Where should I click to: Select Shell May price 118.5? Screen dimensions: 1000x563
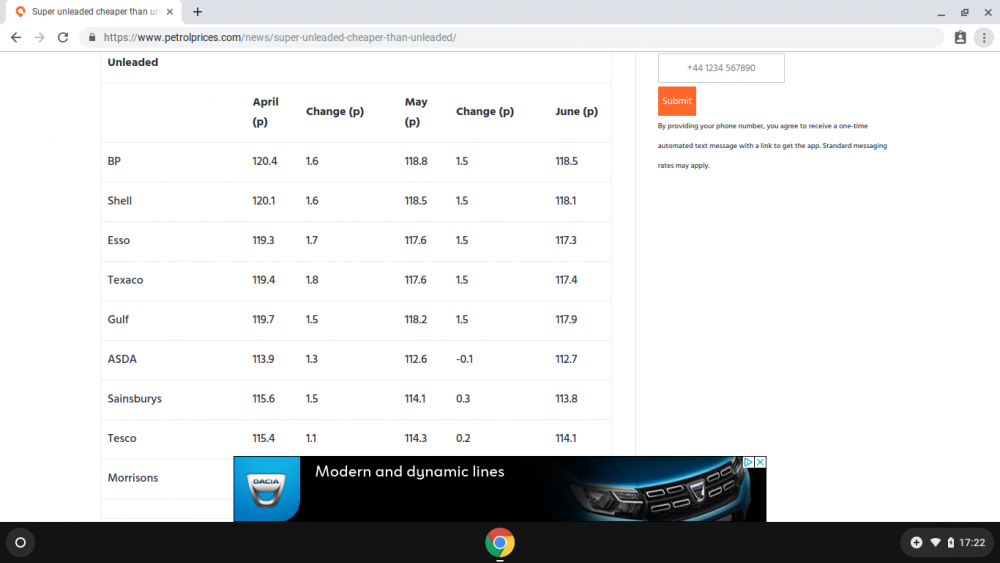click(x=416, y=201)
